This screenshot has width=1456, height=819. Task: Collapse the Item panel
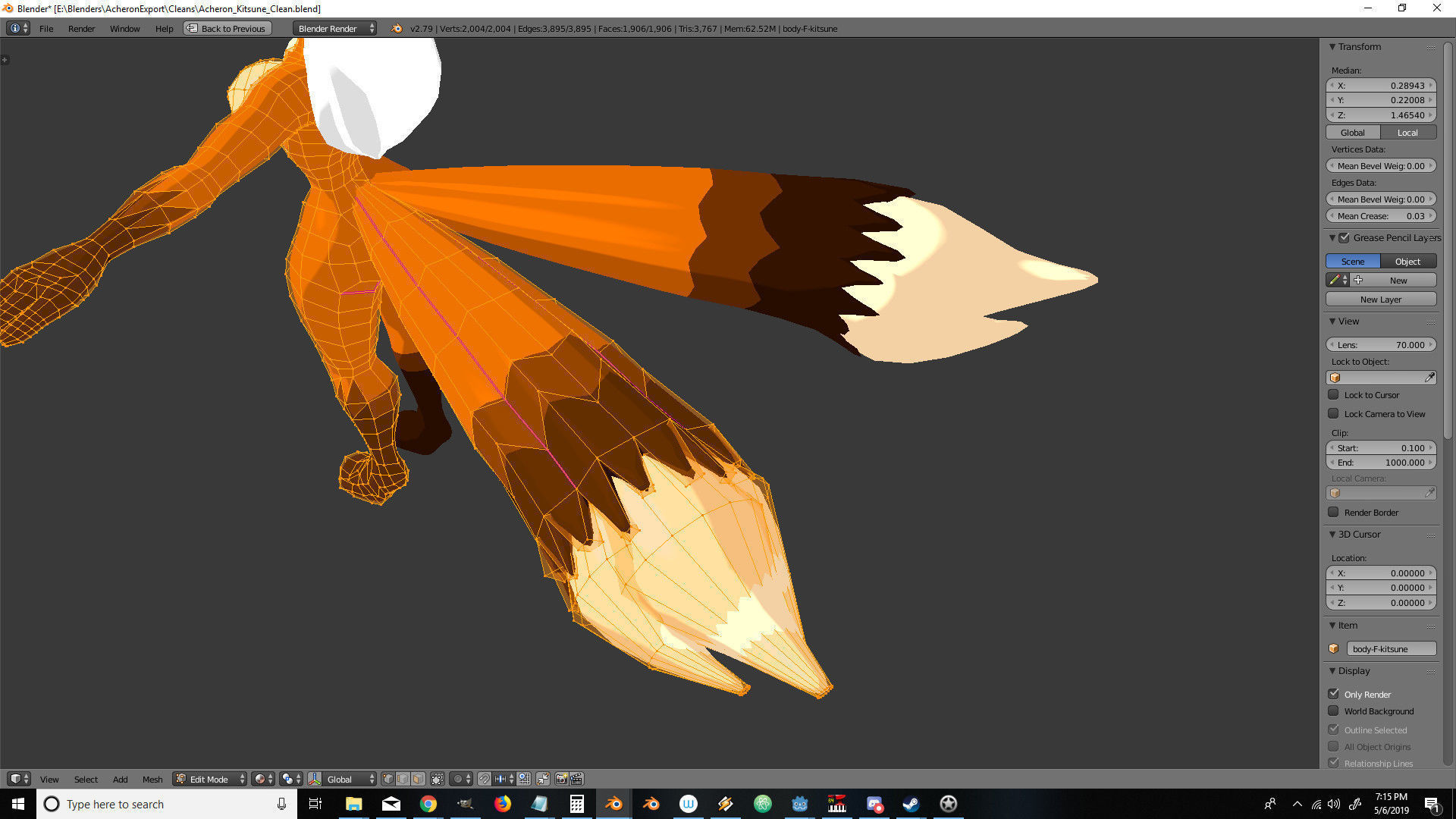[x=1332, y=625]
